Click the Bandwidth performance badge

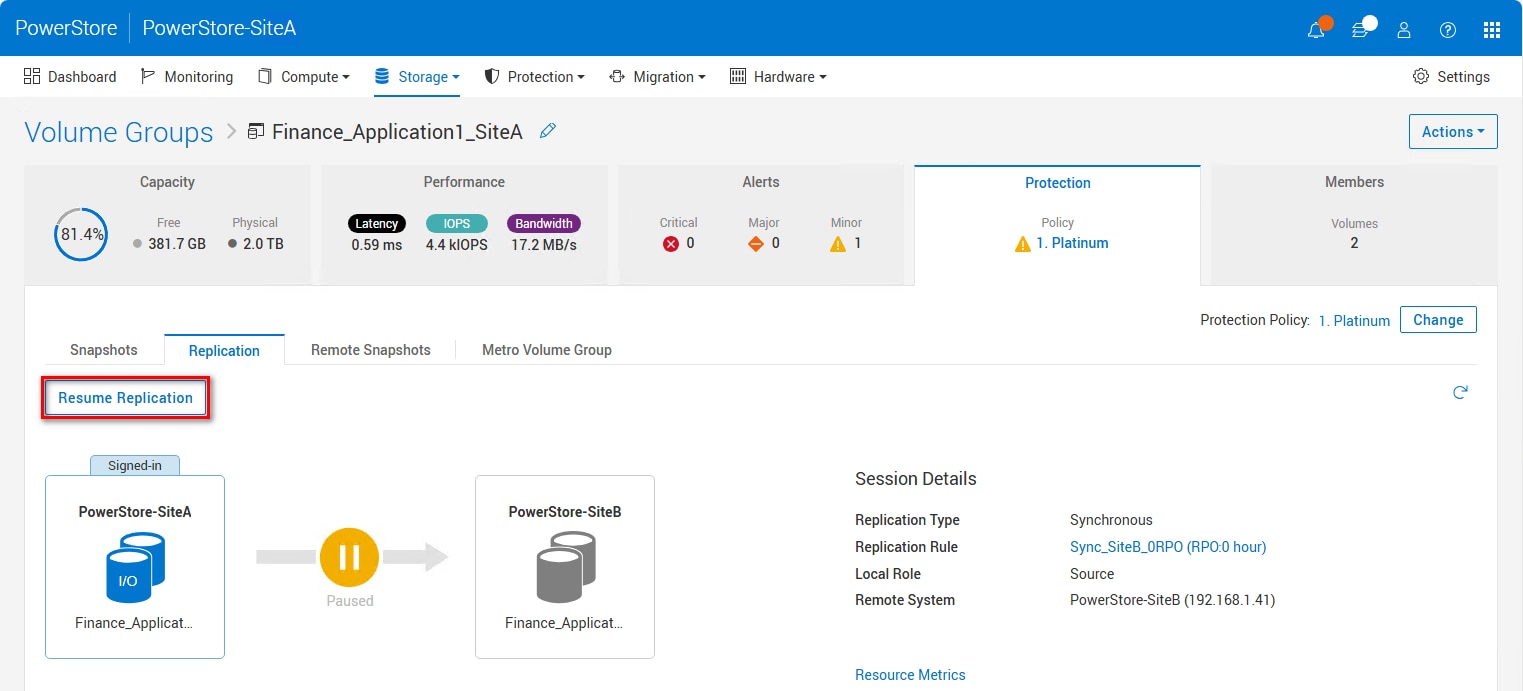(x=544, y=224)
